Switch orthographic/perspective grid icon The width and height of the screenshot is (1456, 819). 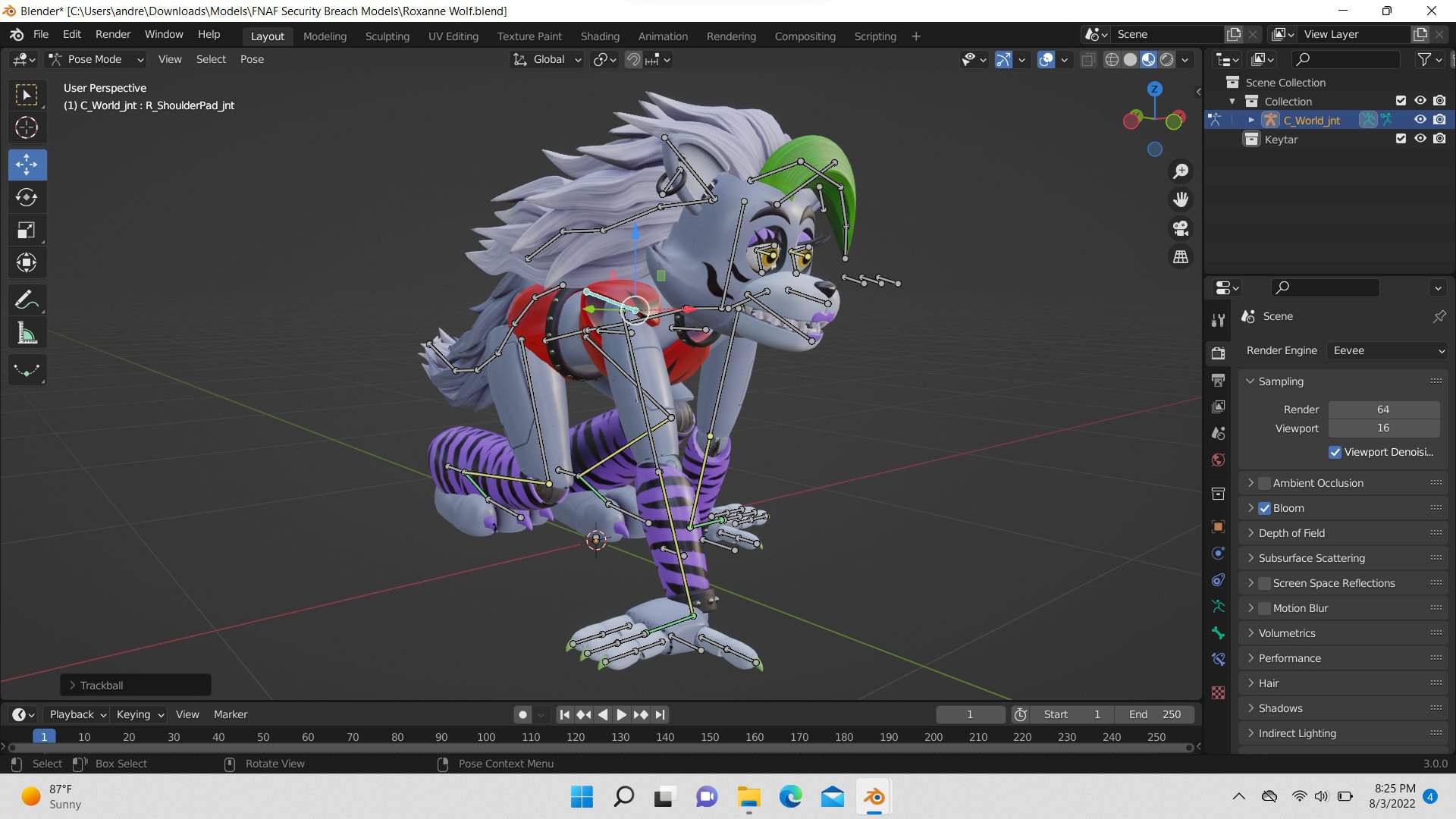coord(1181,257)
